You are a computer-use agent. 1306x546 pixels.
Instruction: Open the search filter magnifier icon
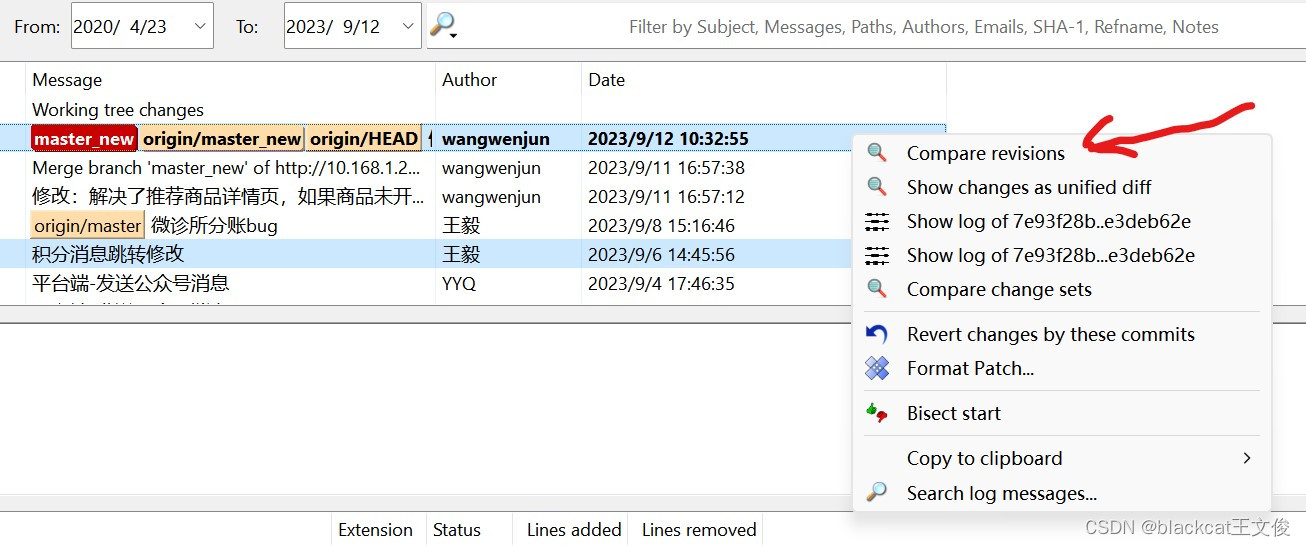[x=442, y=26]
